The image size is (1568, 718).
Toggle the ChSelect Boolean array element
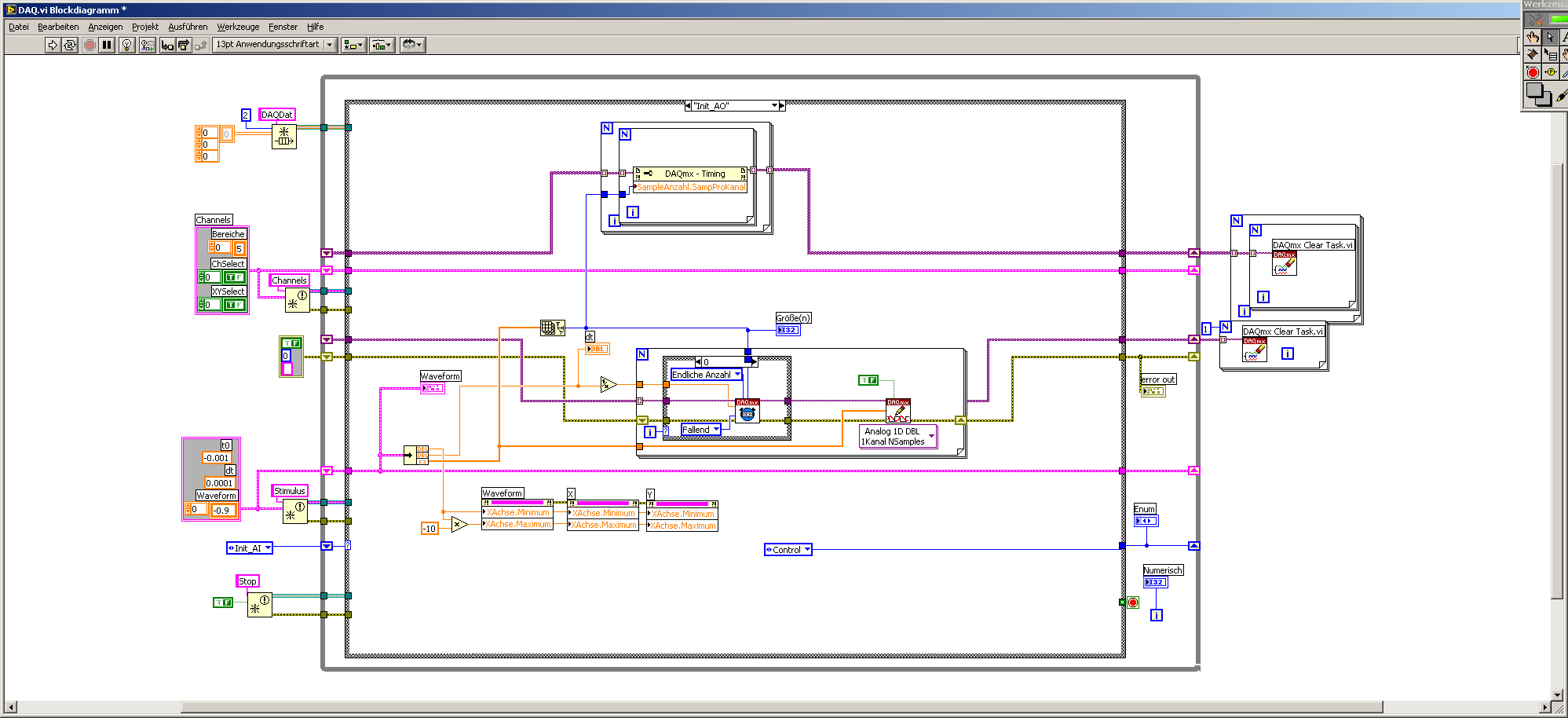[235, 277]
